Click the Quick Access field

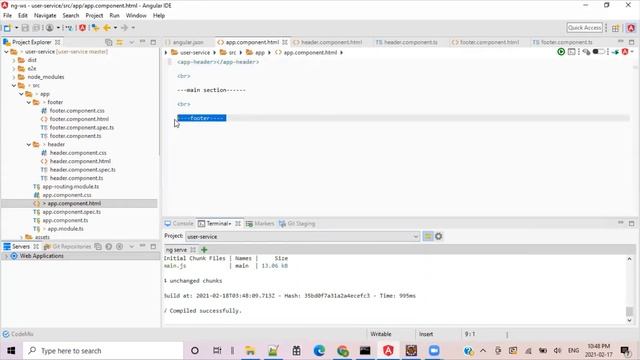pos(584,28)
